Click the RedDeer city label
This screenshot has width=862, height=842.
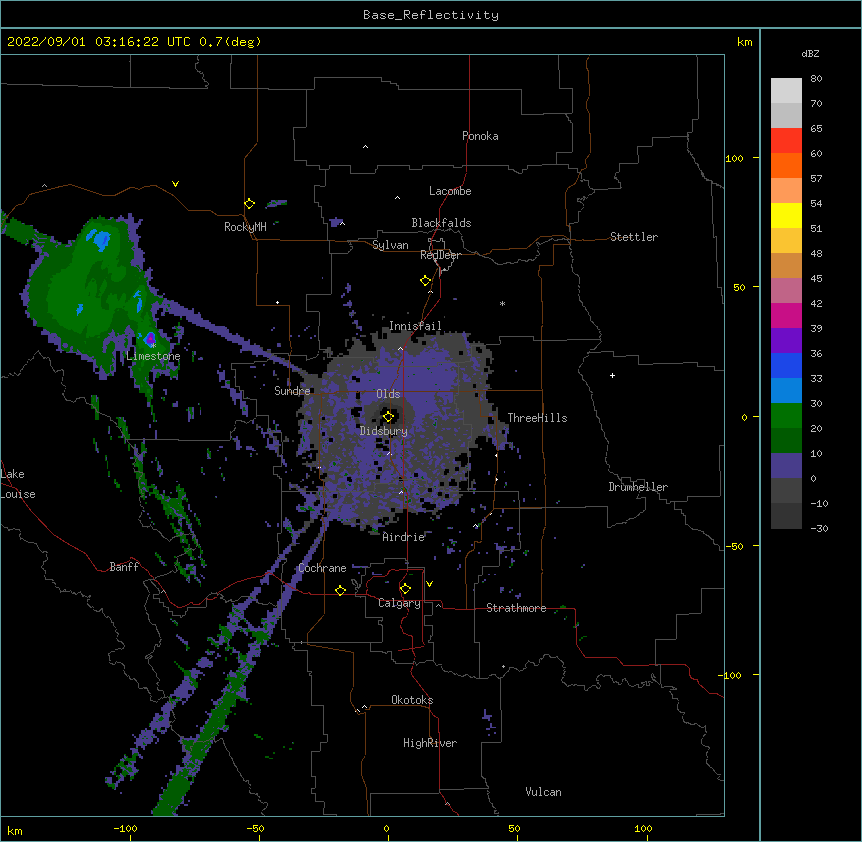click(440, 255)
